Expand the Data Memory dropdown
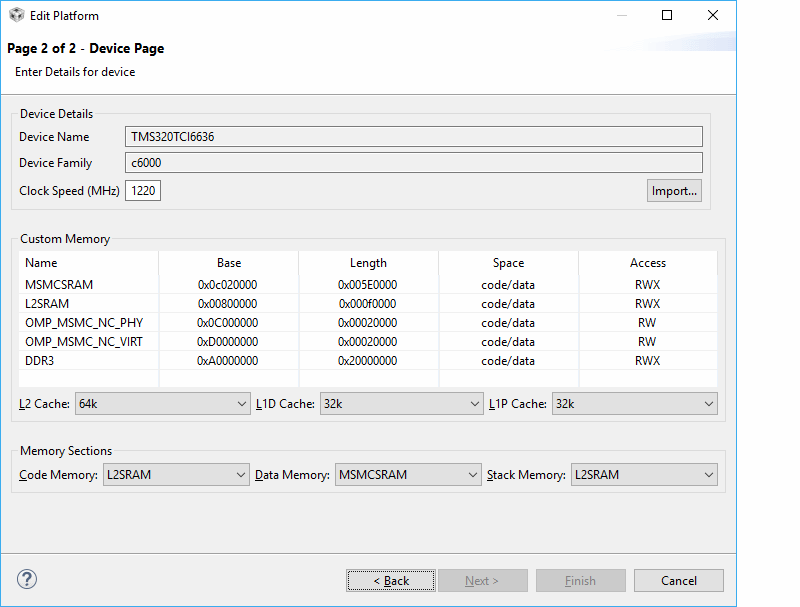The image size is (800, 607). (x=407, y=475)
